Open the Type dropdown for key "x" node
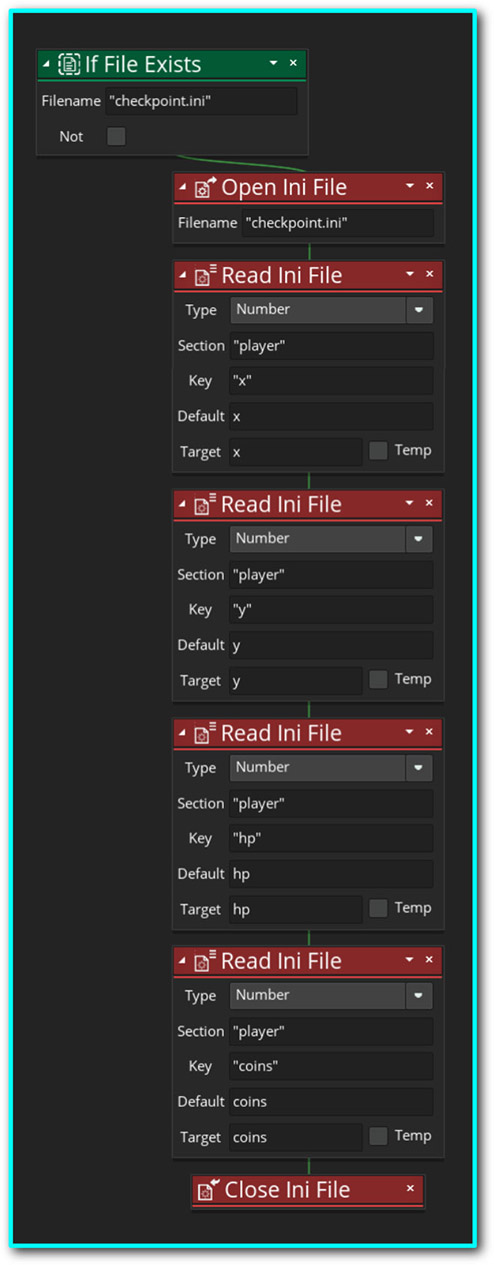494x1265 pixels. (x=419, y=310)
